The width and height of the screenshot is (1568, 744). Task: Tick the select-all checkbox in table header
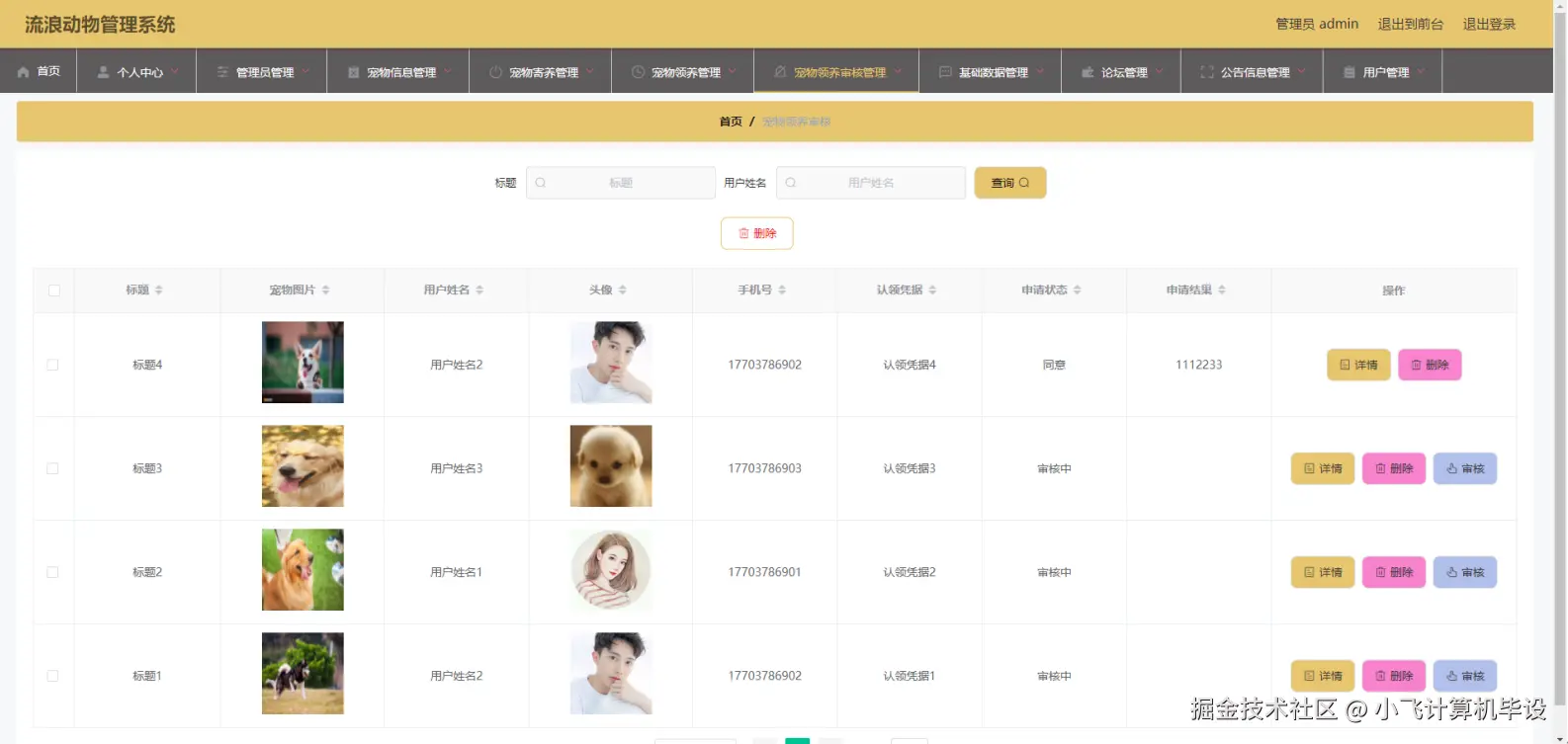(53, 290)
